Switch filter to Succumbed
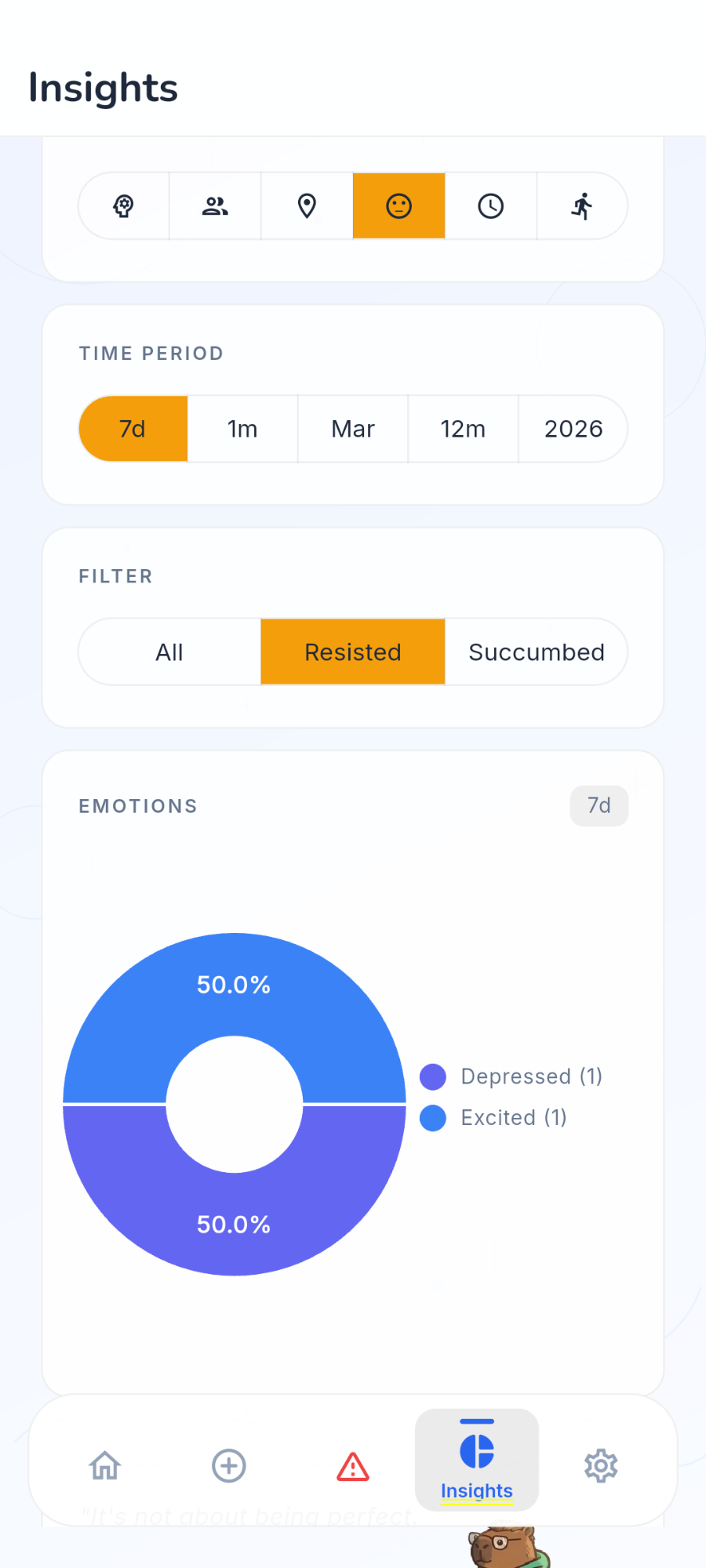The width and height of the screenshot is (706, 1568). 537,652
